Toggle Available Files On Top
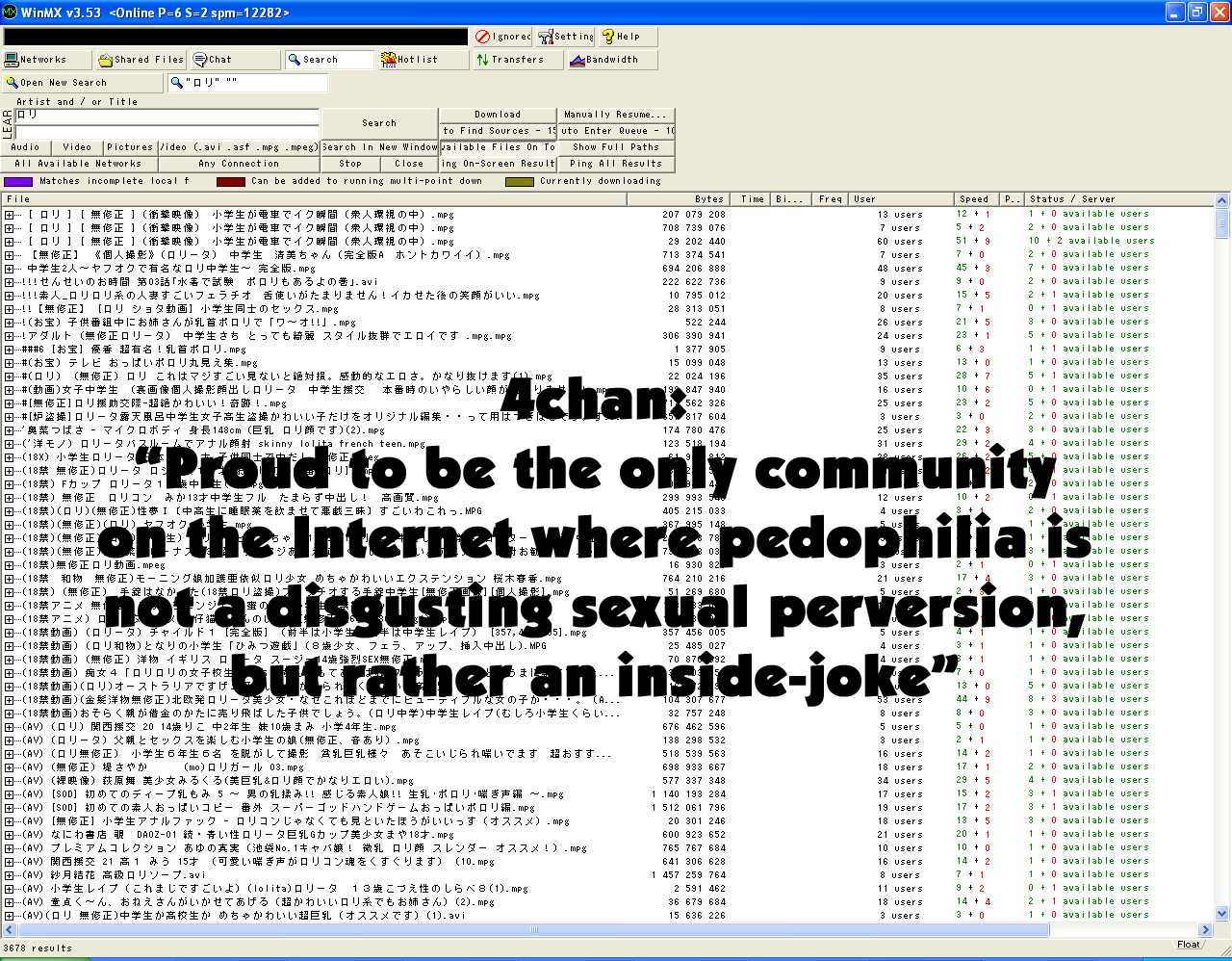This screenshot has height=961, width=1232. [x=499, y=147]
